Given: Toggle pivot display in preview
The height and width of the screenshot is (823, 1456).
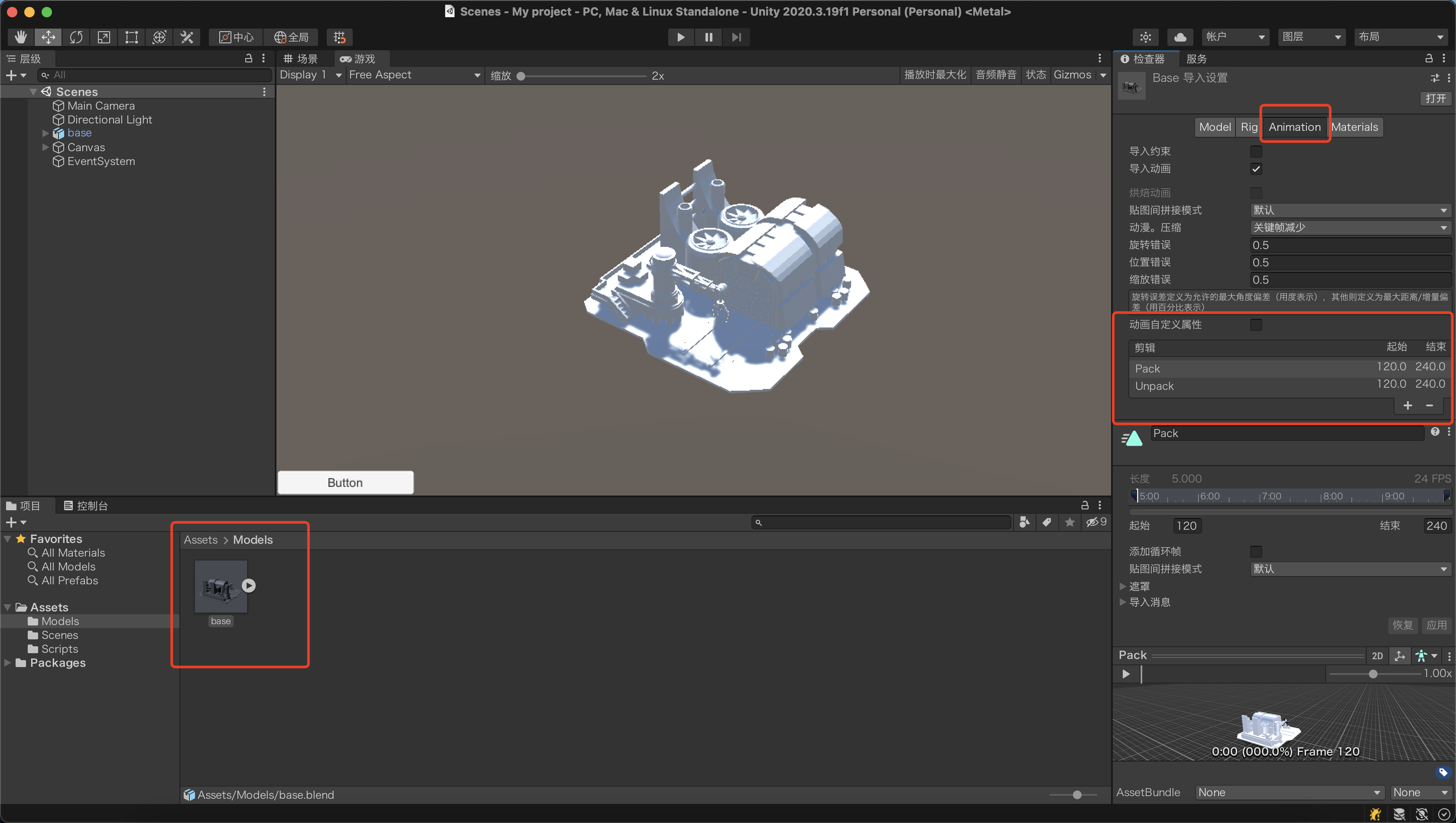Looking at the screenshot, I should click(x=1400, y=656).
